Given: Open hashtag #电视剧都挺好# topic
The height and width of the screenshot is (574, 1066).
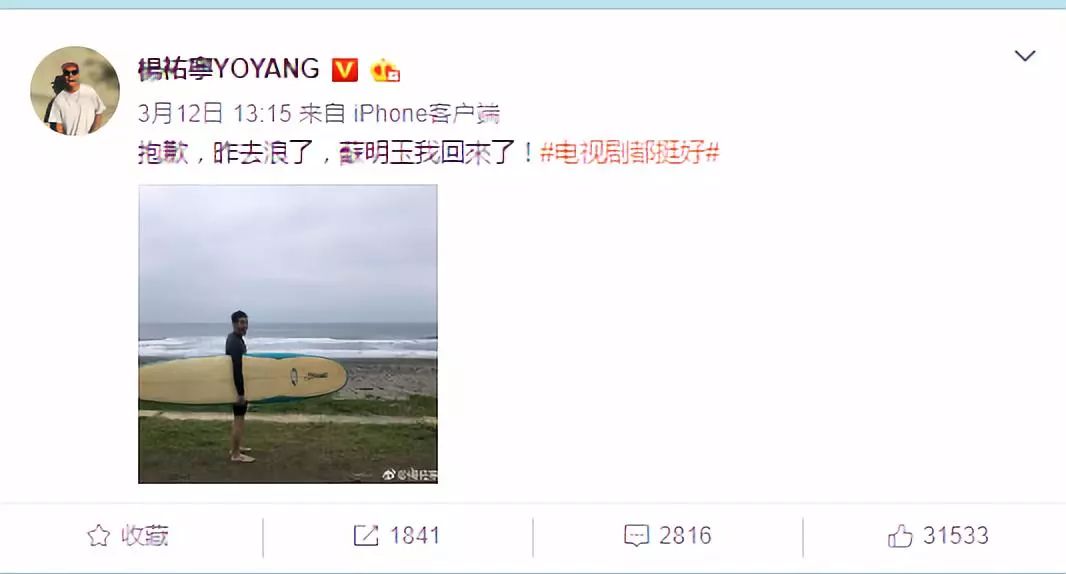Looking at the screenshot, I should 630,152.
